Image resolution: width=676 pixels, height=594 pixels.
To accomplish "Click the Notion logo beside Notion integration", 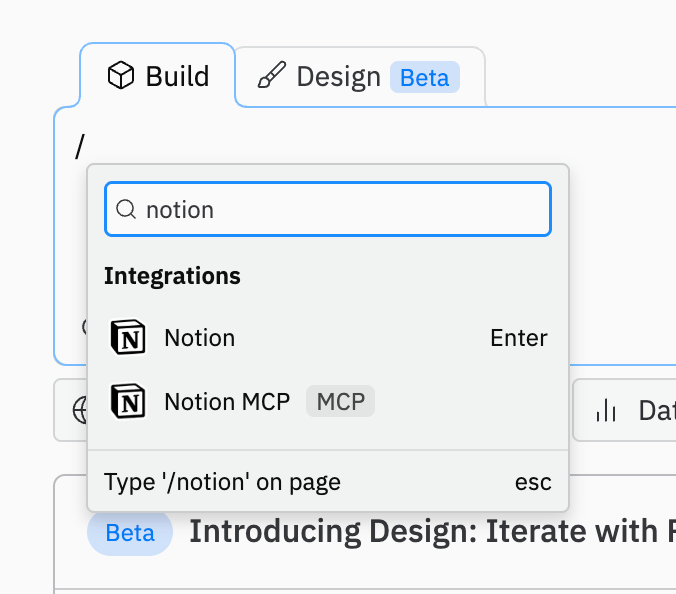I will 128,338.
